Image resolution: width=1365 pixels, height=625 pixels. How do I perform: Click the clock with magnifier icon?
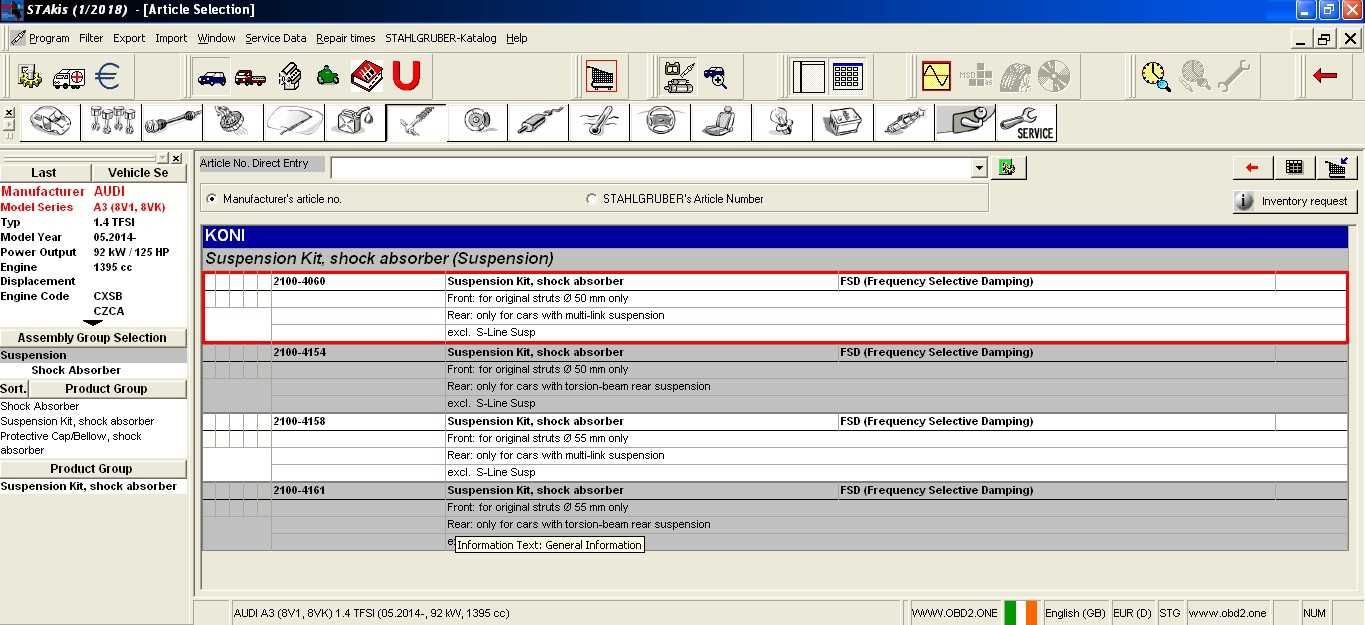click(x=1156, y=76)
